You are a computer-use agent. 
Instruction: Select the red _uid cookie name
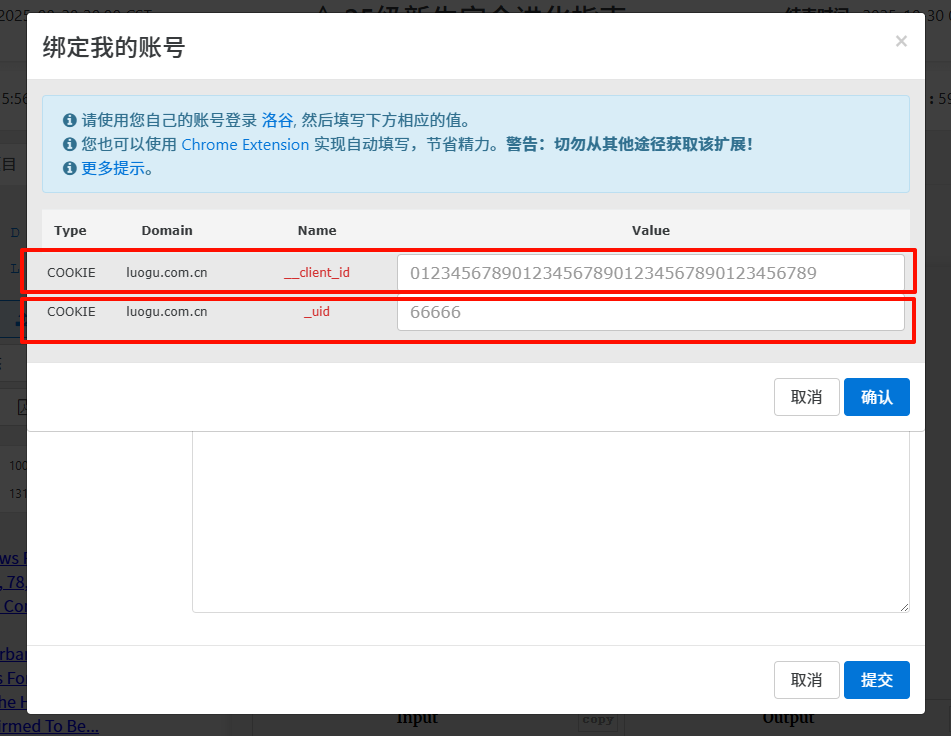(x=317, y=312)
